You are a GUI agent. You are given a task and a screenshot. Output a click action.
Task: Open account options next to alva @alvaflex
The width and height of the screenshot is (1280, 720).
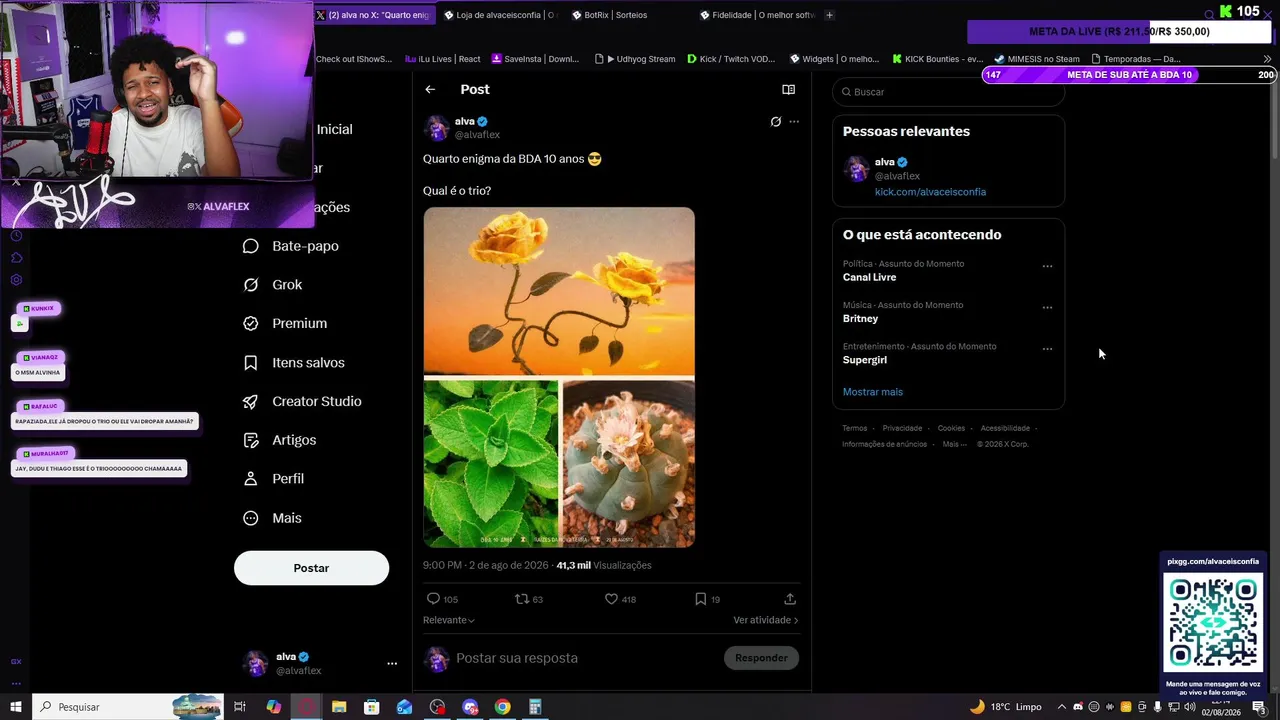click(x=392, y=663)
